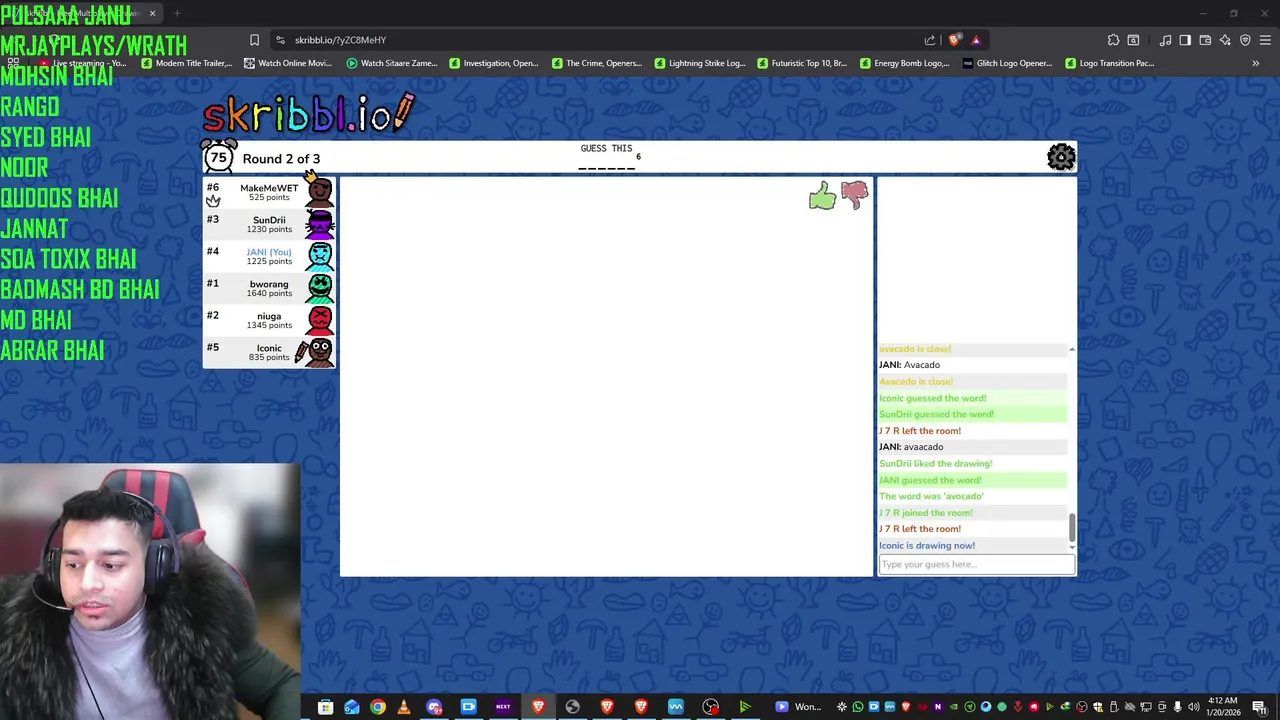
Task: Click the alarm clock timer icon
Action: point(218,157)
